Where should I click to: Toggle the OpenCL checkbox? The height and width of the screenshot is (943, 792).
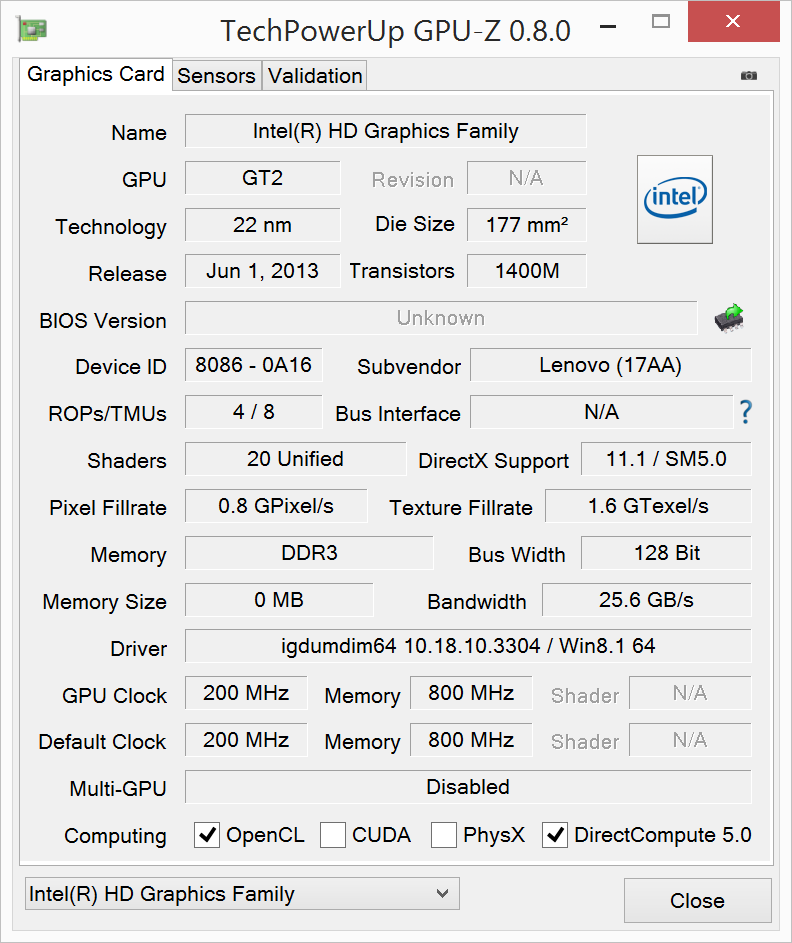[x=207, y=835]
